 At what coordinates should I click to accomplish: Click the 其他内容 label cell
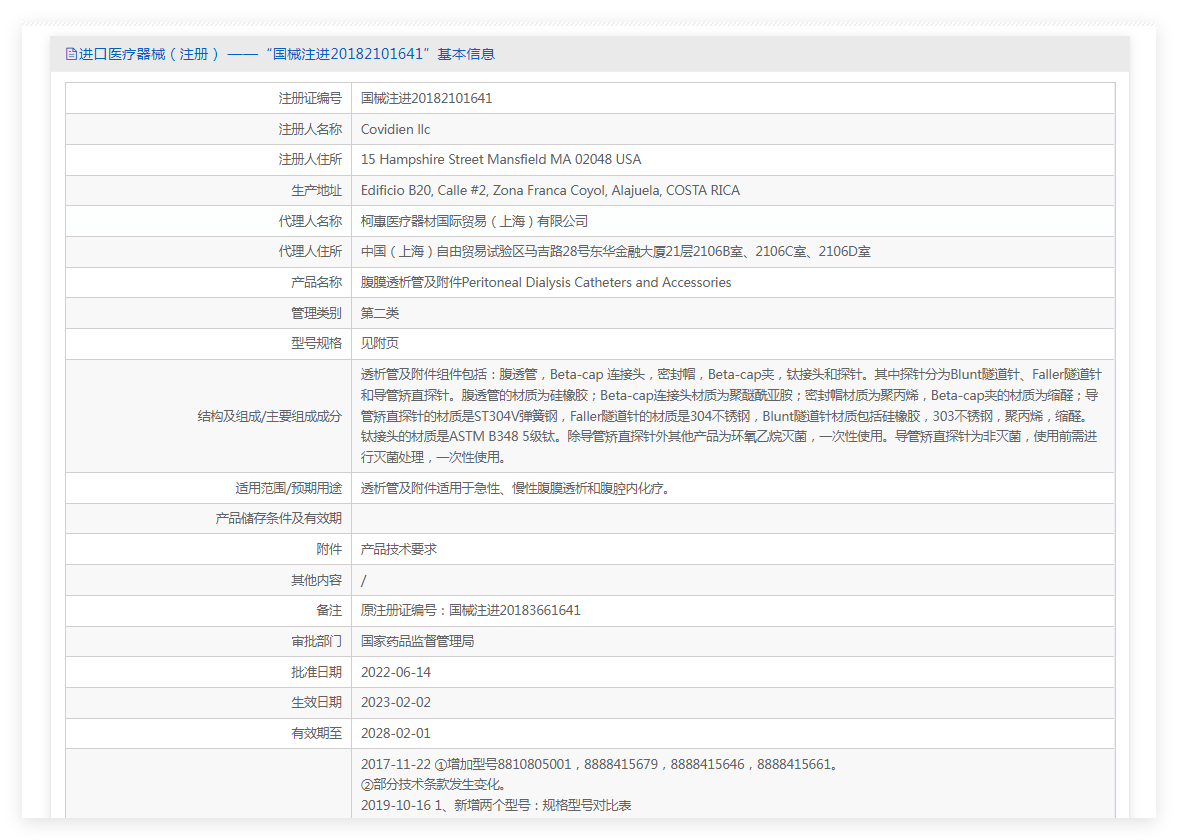209,580
